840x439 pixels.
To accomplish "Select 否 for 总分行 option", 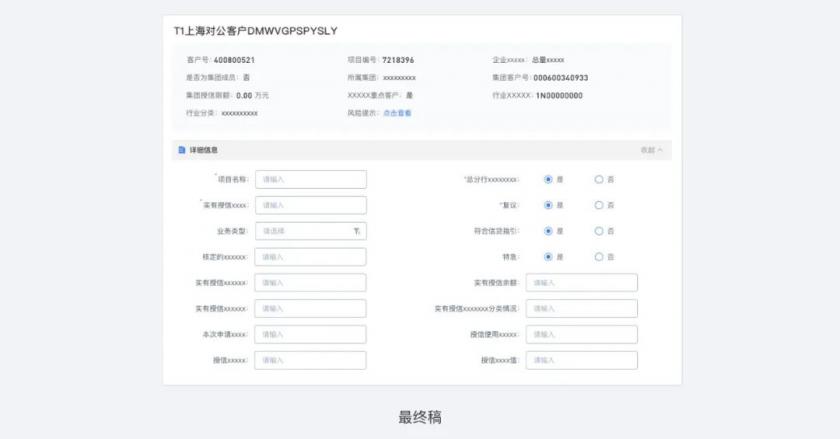I will click(599, 179).
